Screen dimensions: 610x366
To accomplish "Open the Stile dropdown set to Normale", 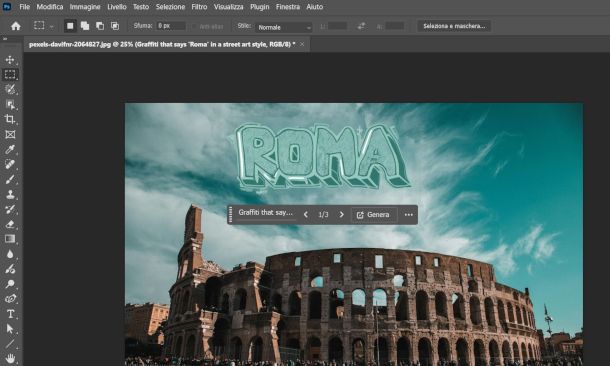I will tap(284, 27).
